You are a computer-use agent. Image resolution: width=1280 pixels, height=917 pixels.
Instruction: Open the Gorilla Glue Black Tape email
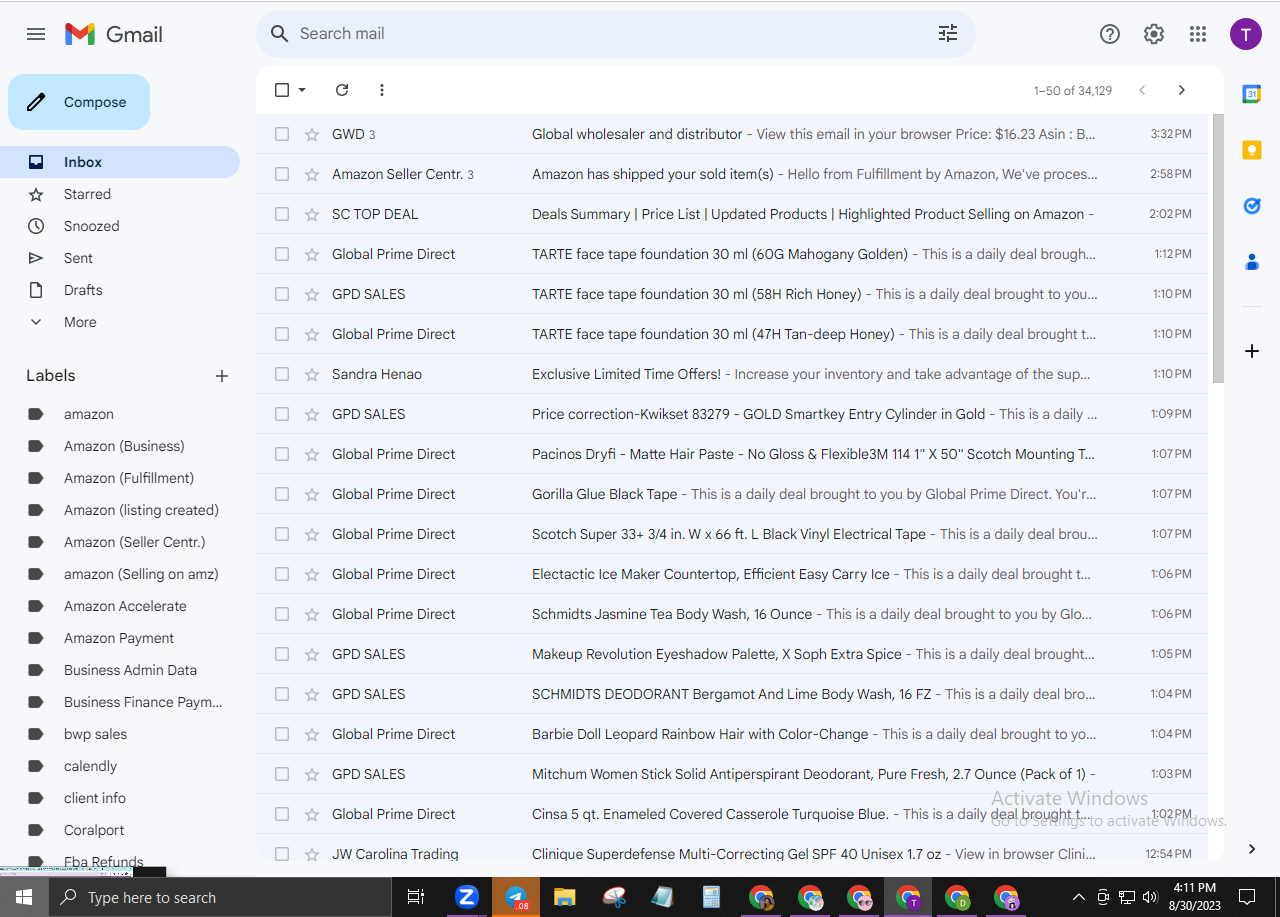coord(732,494)
